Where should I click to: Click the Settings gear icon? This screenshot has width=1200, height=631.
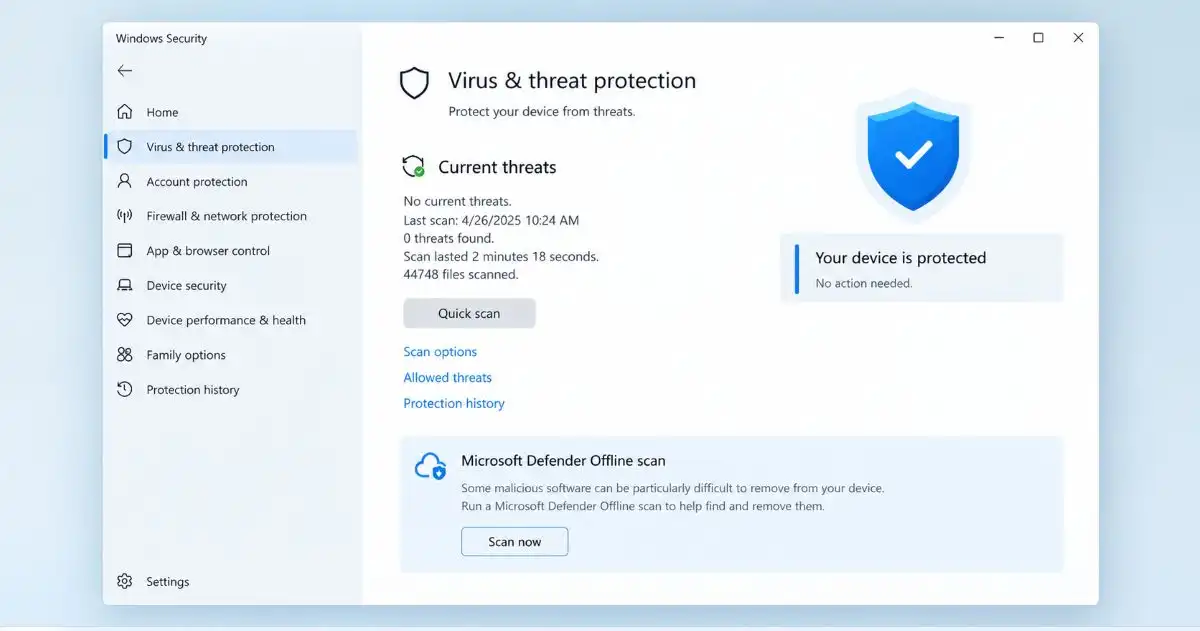click(x=124, y=581)
